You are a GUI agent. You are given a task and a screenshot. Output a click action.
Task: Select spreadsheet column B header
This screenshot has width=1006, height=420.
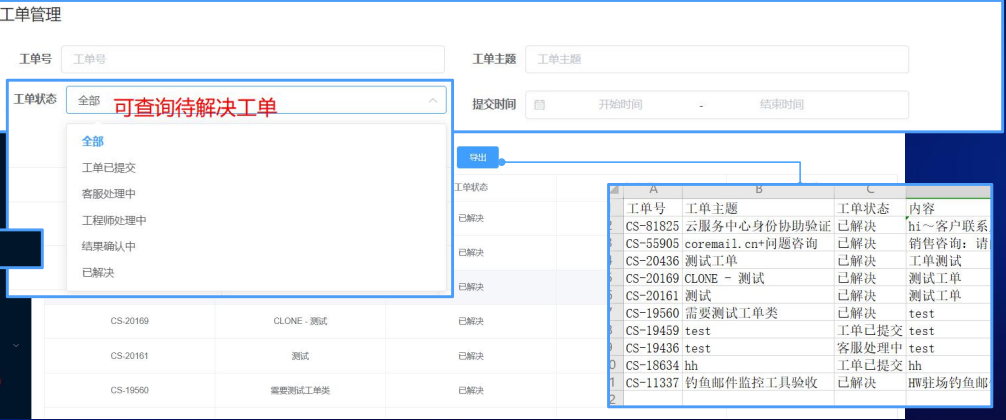click(758, 190)
